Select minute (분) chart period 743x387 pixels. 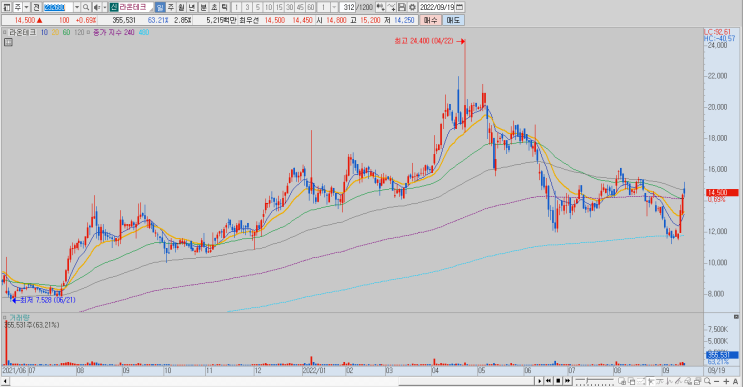[x=203, y=7]
